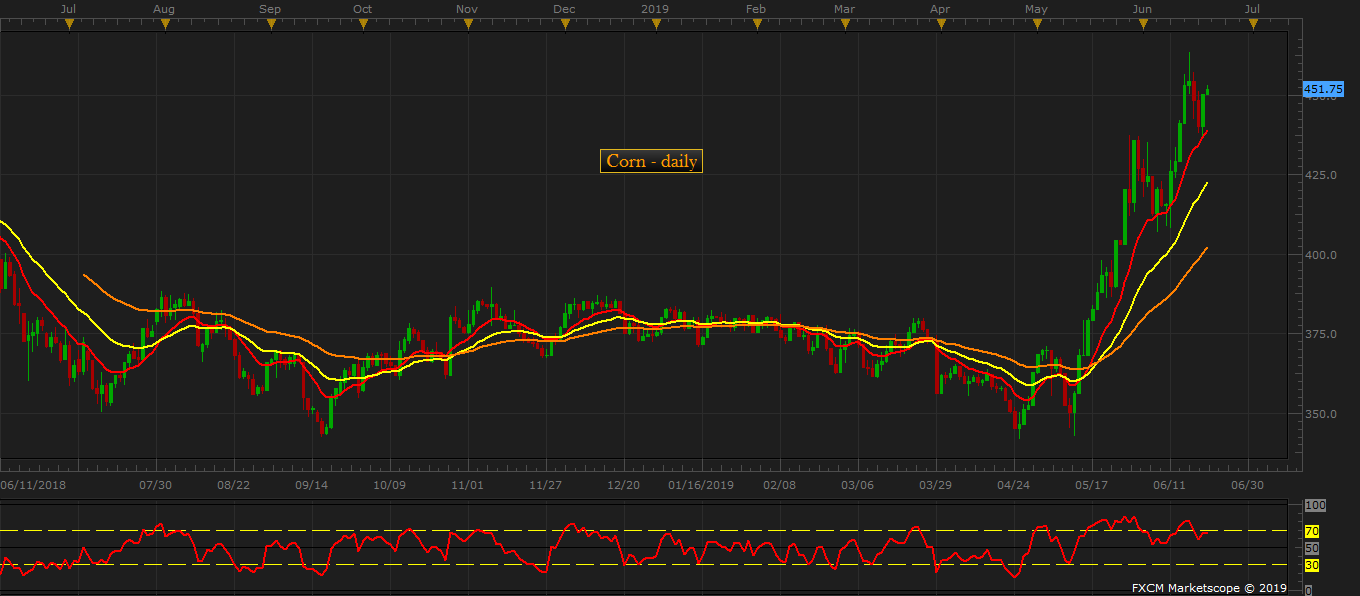This screenshot has width=1360, height=596.
Task: Click the 425.0 price axis label
Action: point(1322,175)
